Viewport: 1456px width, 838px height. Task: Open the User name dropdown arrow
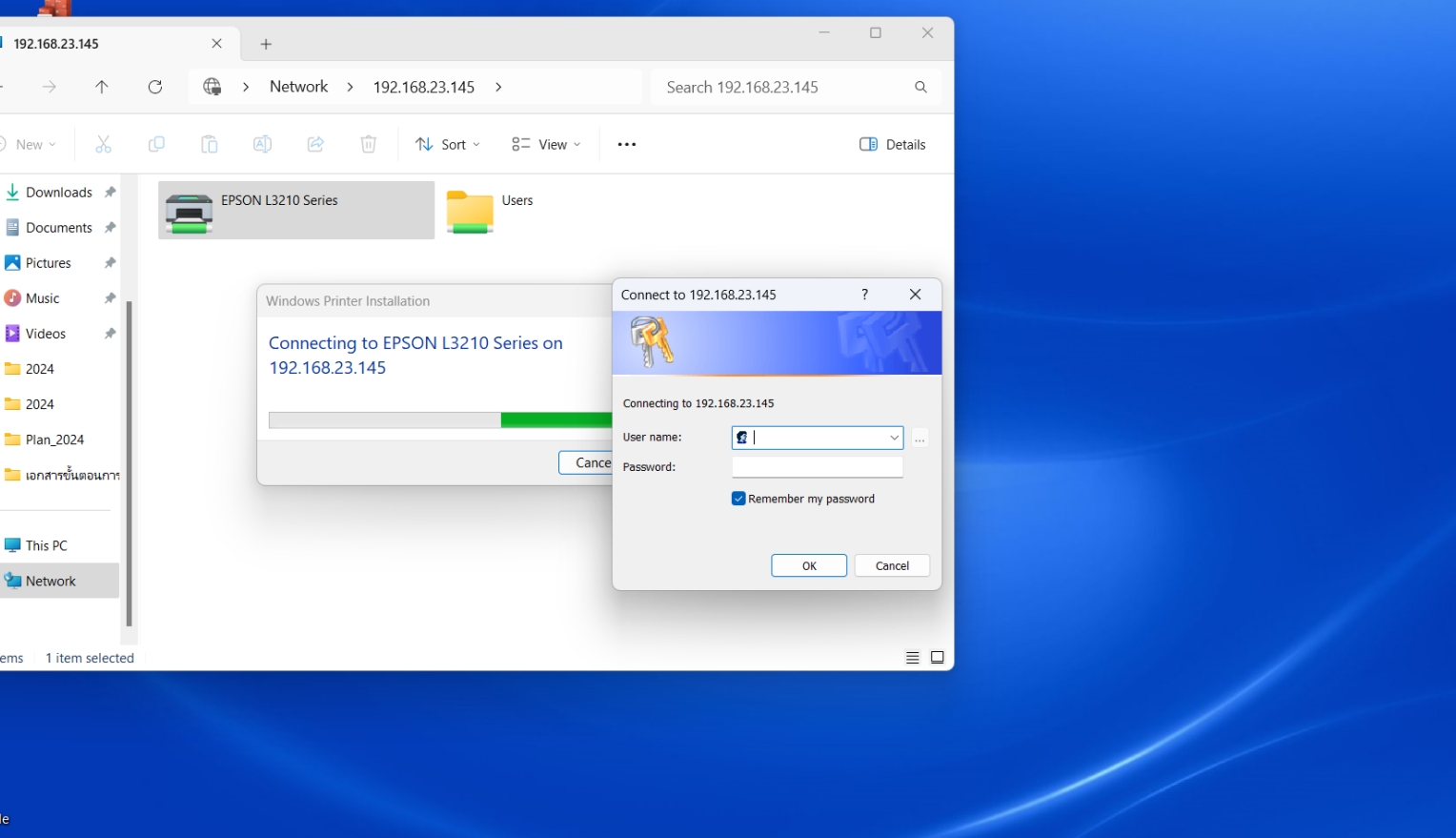894,438
